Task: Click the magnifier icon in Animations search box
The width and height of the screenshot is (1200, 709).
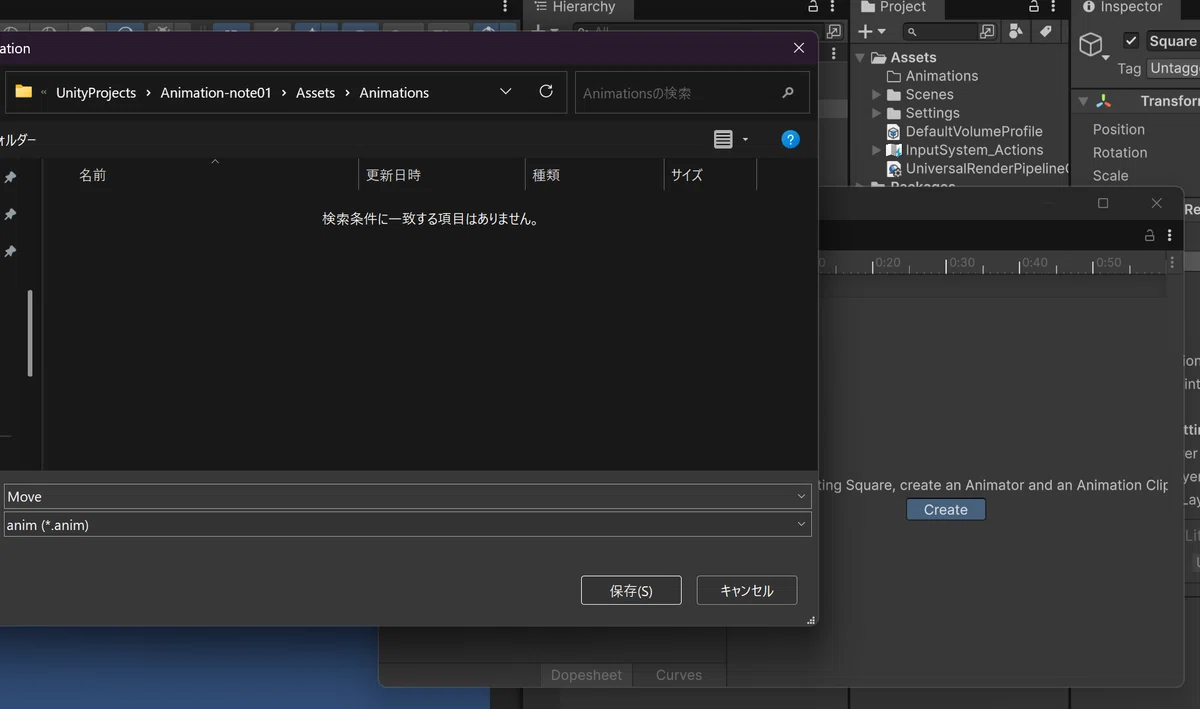Action: [x=788, y=93]
